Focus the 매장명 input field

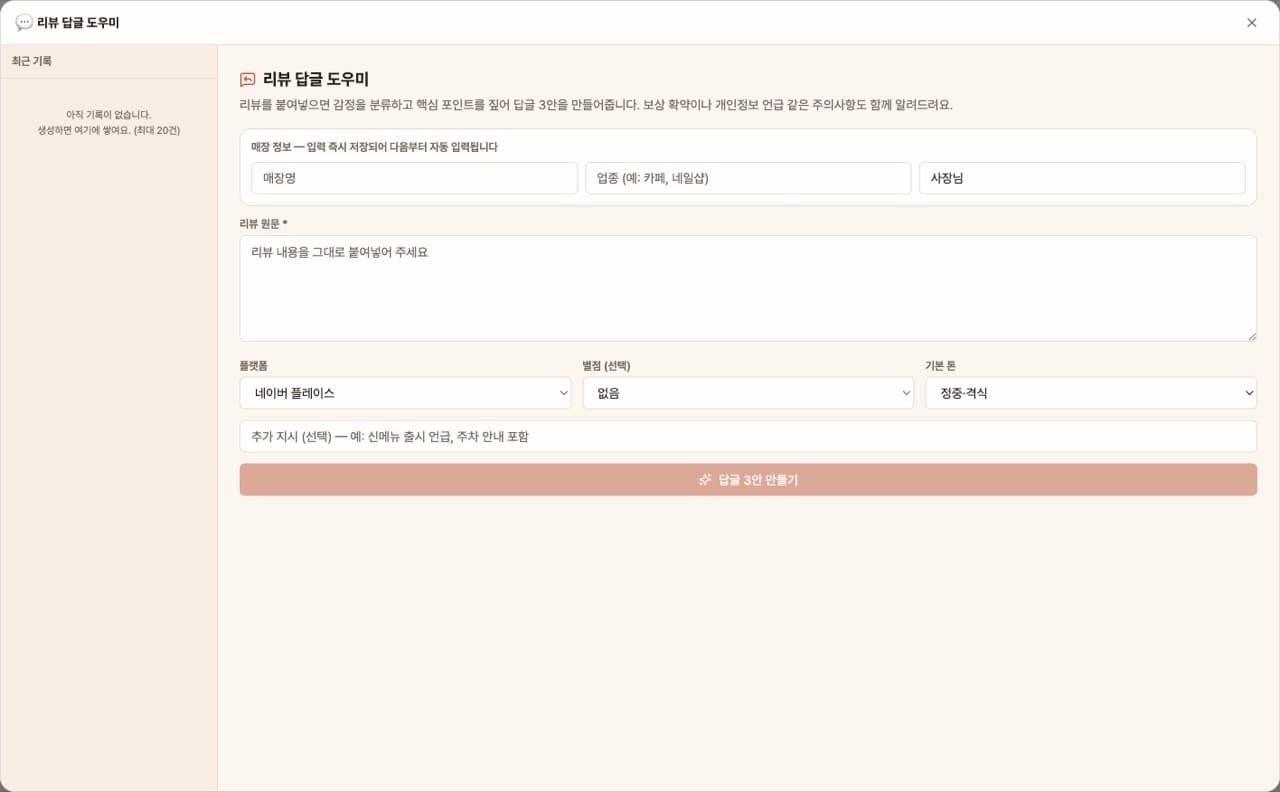[x=415, y=178]
